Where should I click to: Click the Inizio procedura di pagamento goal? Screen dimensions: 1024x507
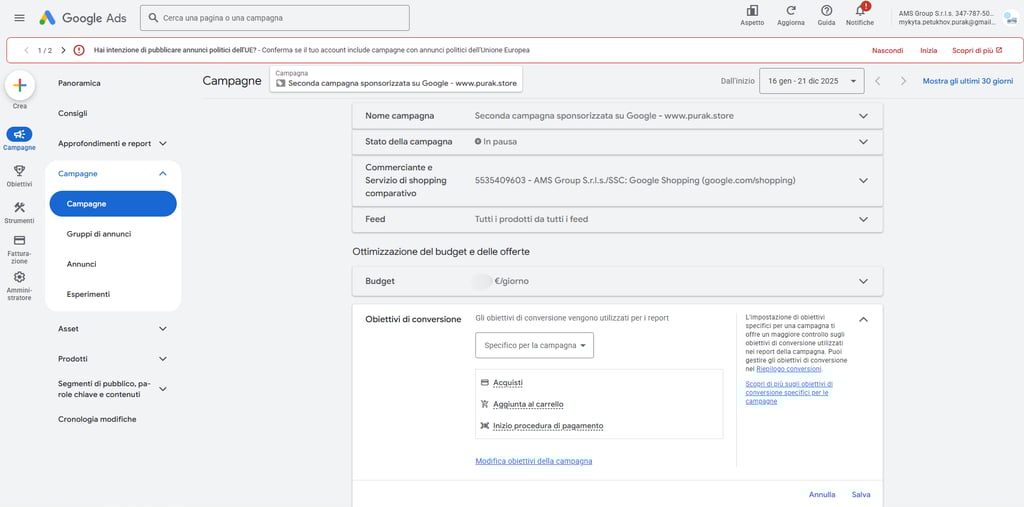548,426
